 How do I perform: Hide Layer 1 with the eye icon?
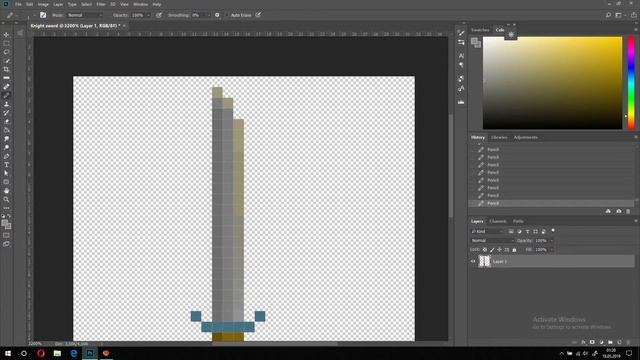point(473,261)
